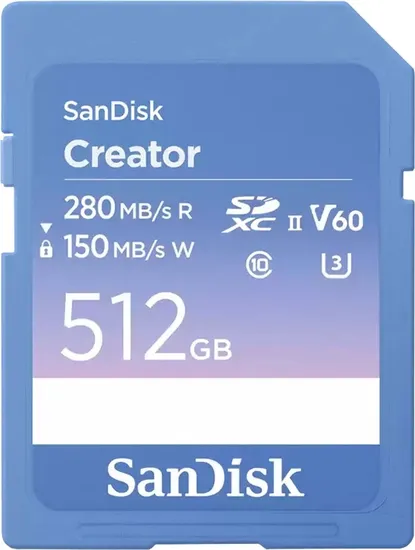Click the Creator product name
The width and height of the screenshot is (415, 550).
tap(132, 154)
